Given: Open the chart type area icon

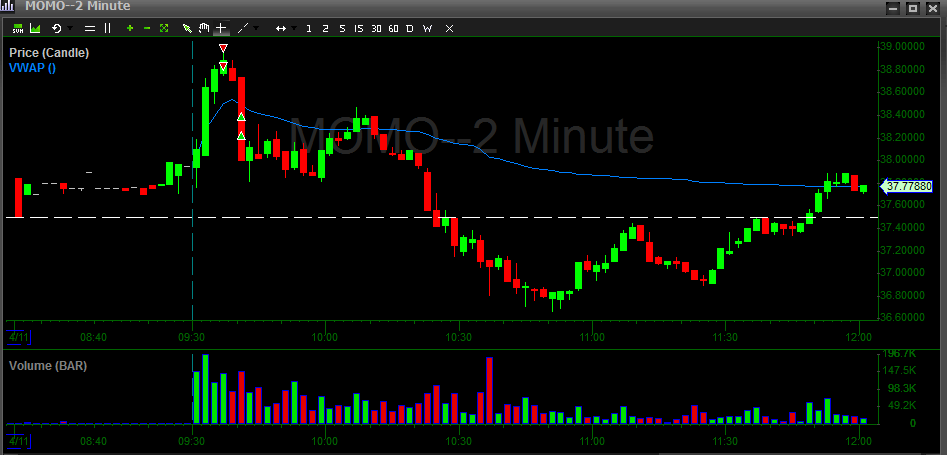Looking at the screenshot, I should [x=35, y=28].
